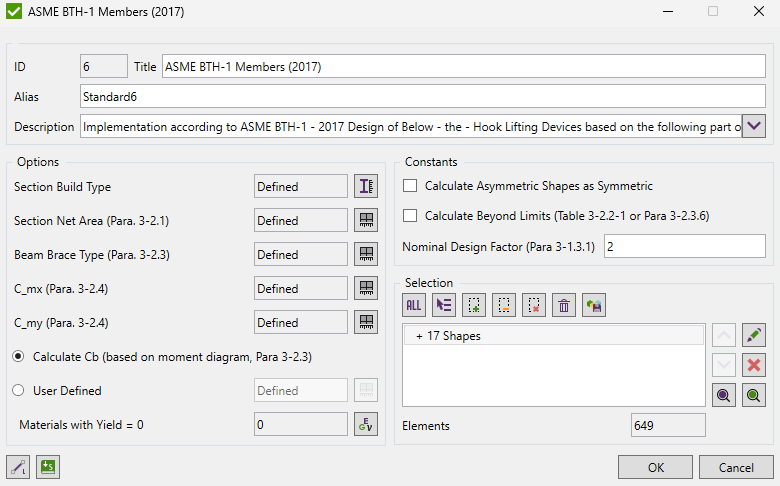Click the Nominal Design Factor input field
Viewport: 780px width, 486px height.
click(684, 246)
